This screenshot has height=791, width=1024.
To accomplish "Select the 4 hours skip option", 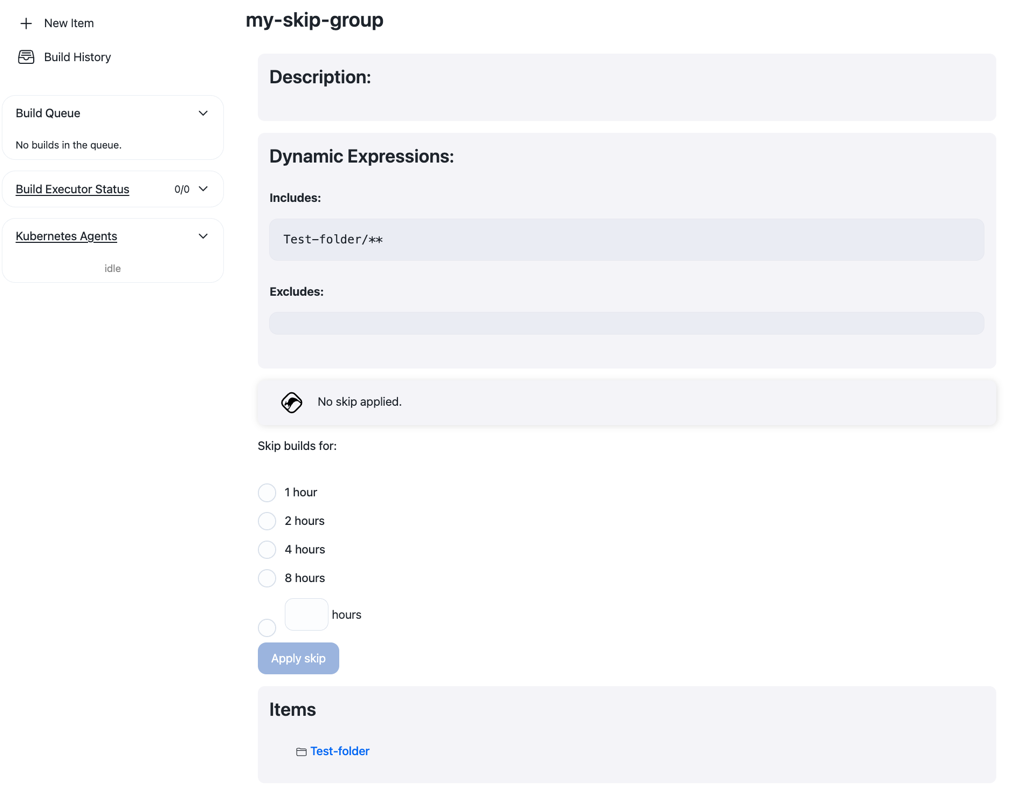I will click(x=267, y=550).
